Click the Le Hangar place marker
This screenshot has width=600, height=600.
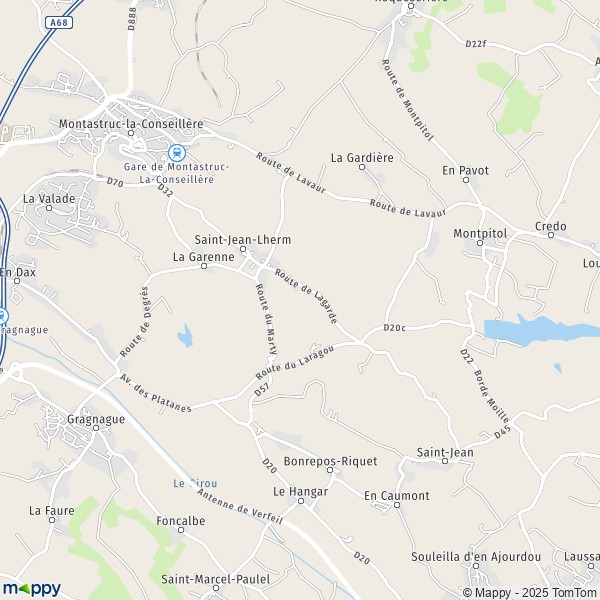(x=301, y=501)
